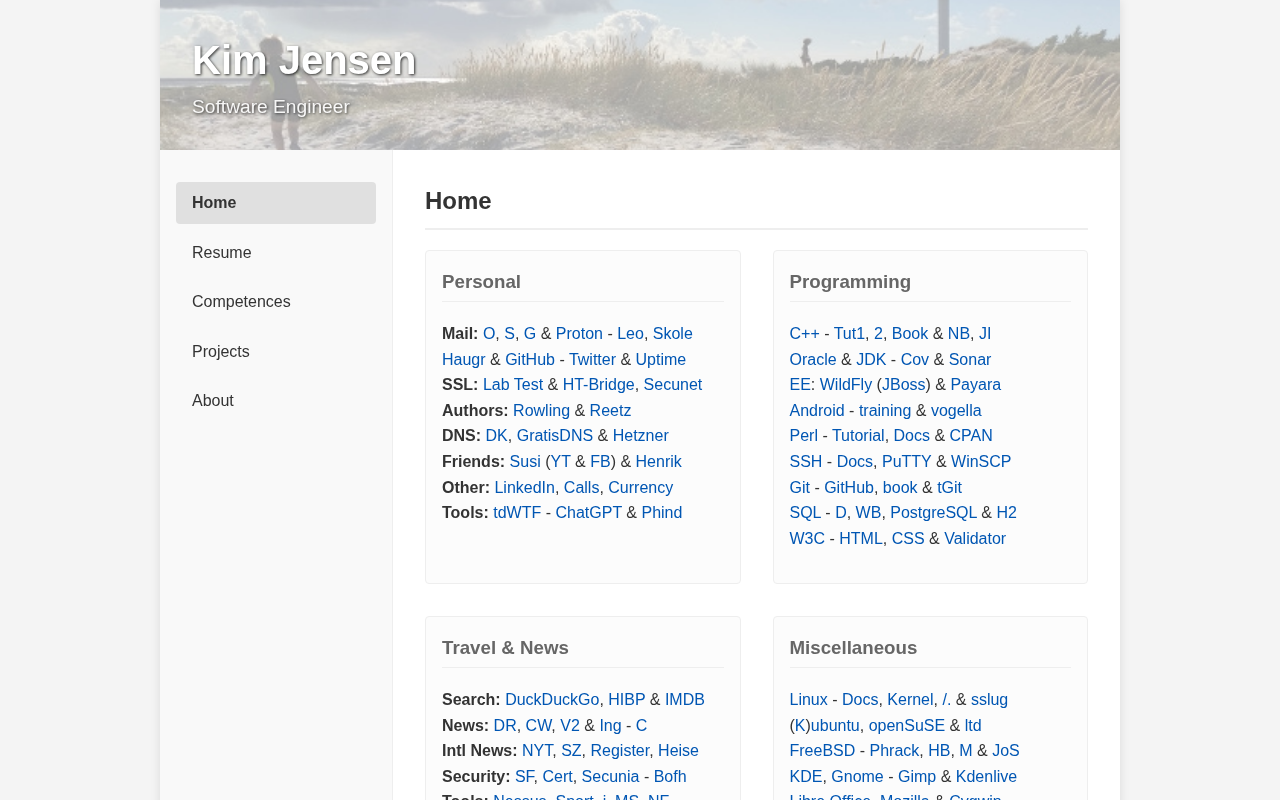The width and height of the screenshot is (1280, 800).
Task: Open the Competences section
Action: (x=276, y=302)
